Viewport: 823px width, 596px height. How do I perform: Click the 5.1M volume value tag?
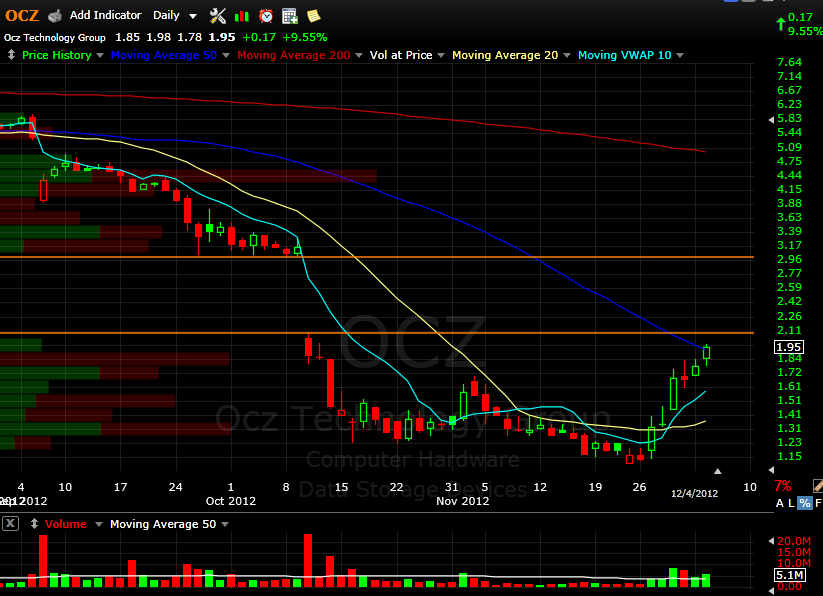[790, 575]
